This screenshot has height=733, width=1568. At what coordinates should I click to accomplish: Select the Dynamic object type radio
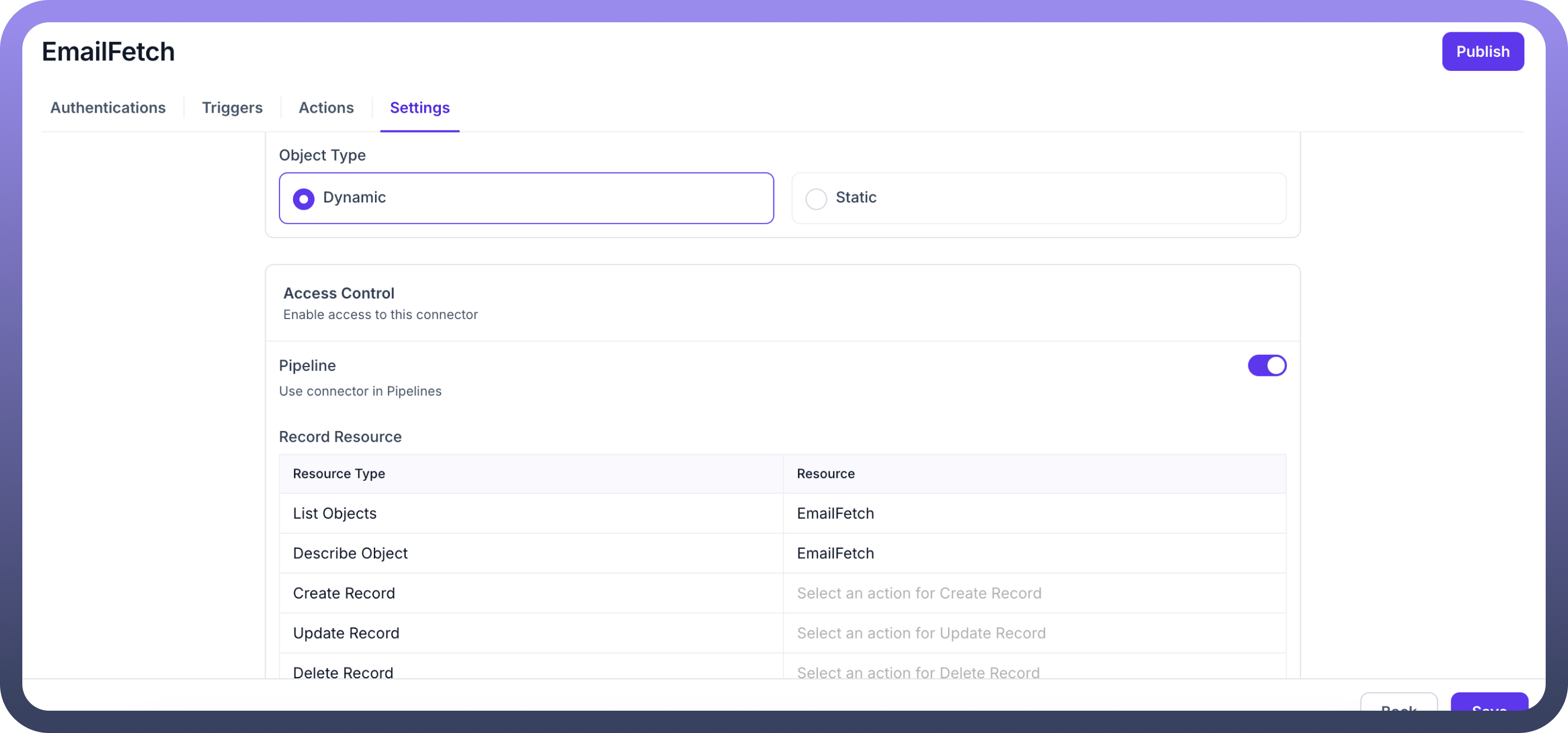point(303,199)
